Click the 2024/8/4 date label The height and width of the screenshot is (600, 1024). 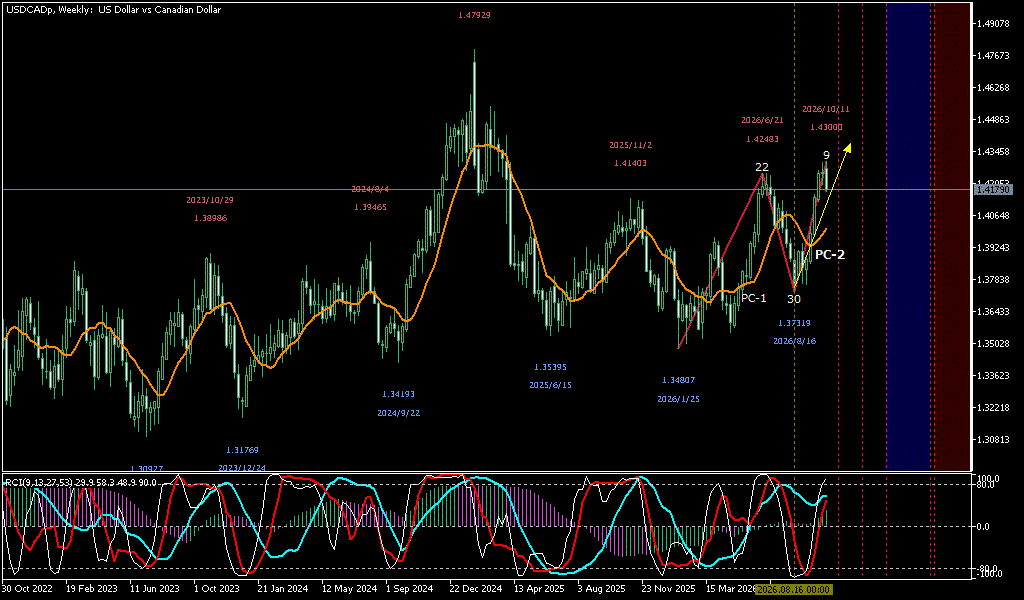click(x=370, y=189)
